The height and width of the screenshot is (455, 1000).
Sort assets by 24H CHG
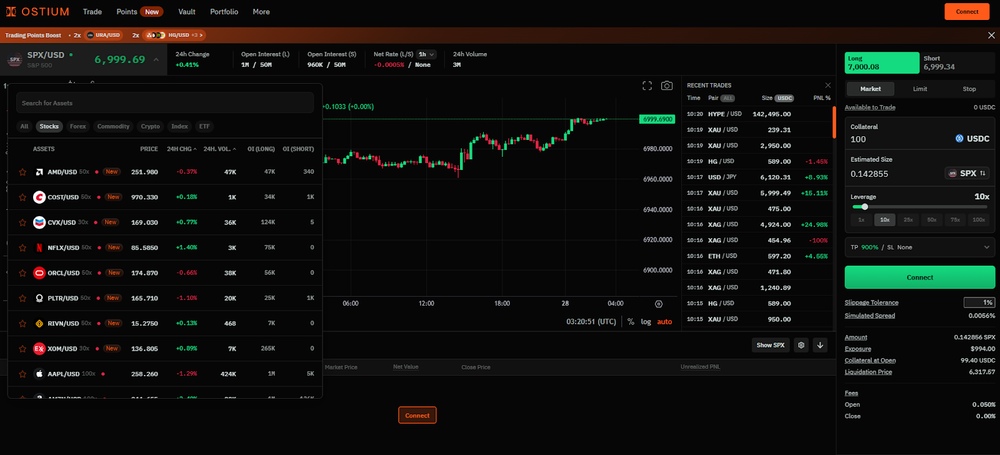point(184,149)
